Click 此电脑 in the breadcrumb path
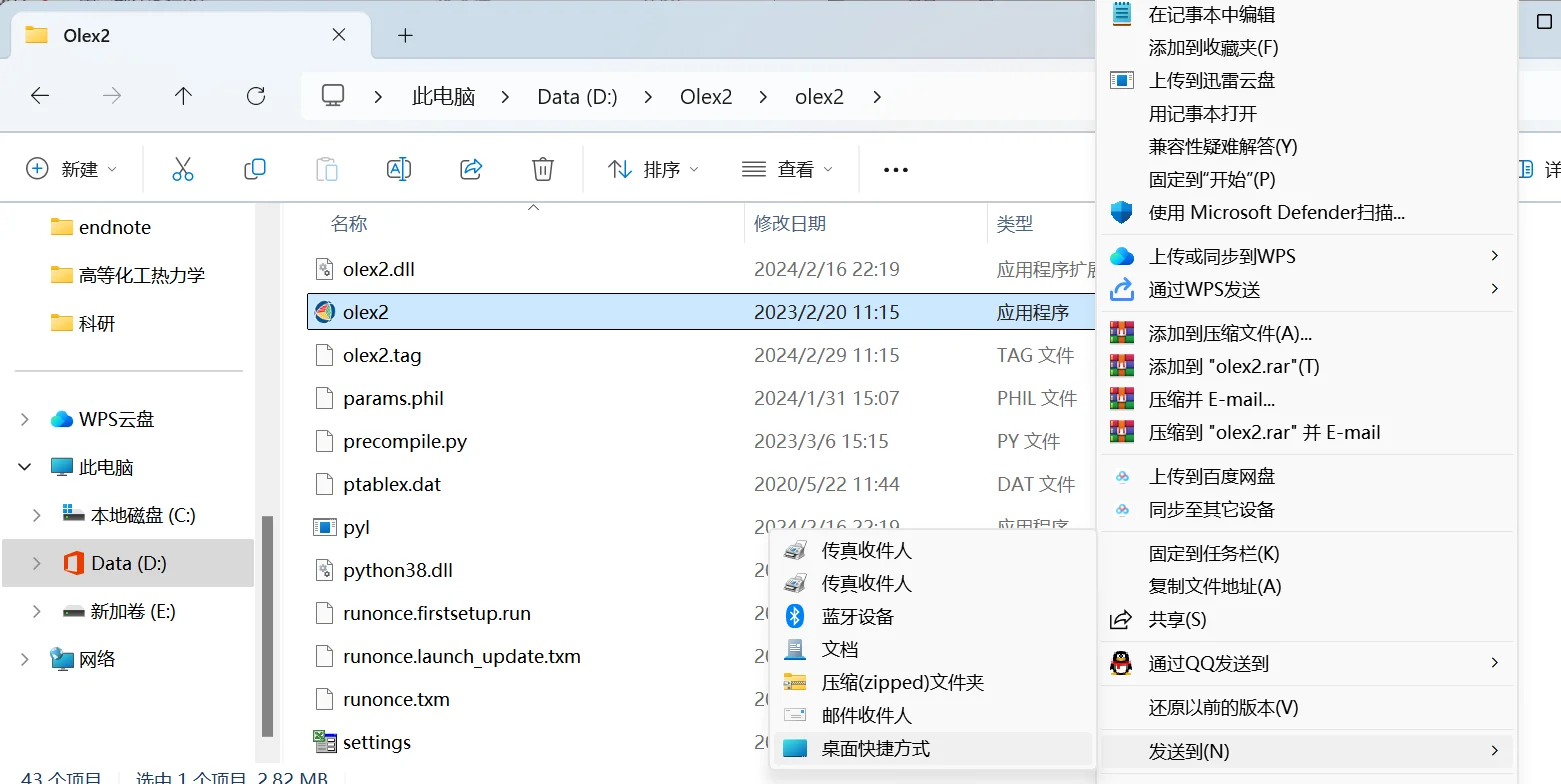Screen dimensions: 1561x784 coord(443,96)
